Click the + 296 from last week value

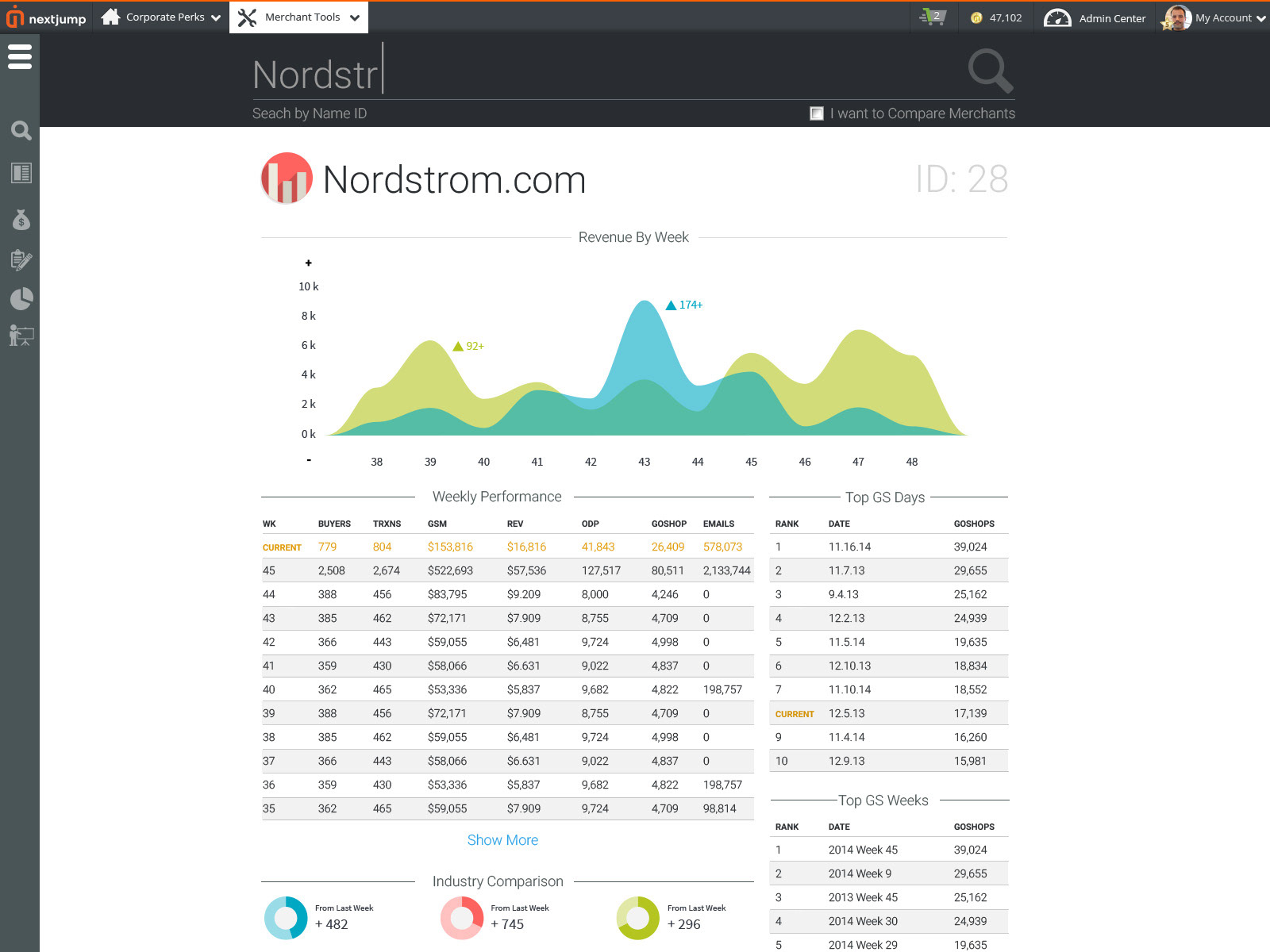(684, 924)
